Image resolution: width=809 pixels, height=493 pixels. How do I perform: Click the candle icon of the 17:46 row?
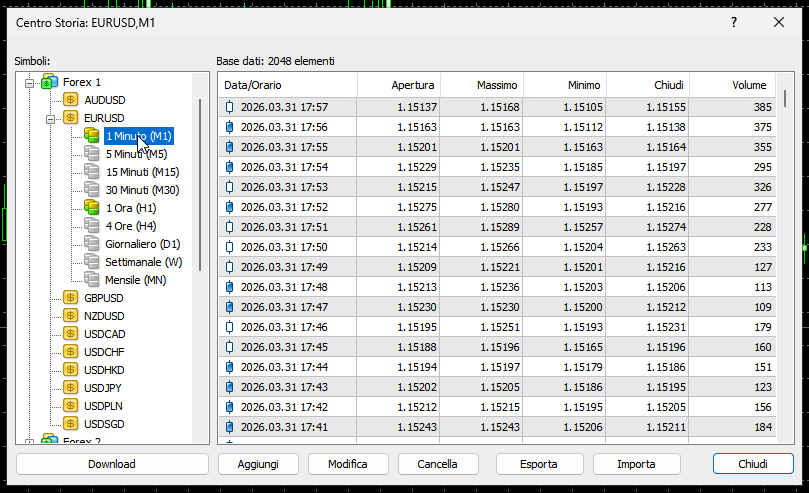[x=230, y=327]
